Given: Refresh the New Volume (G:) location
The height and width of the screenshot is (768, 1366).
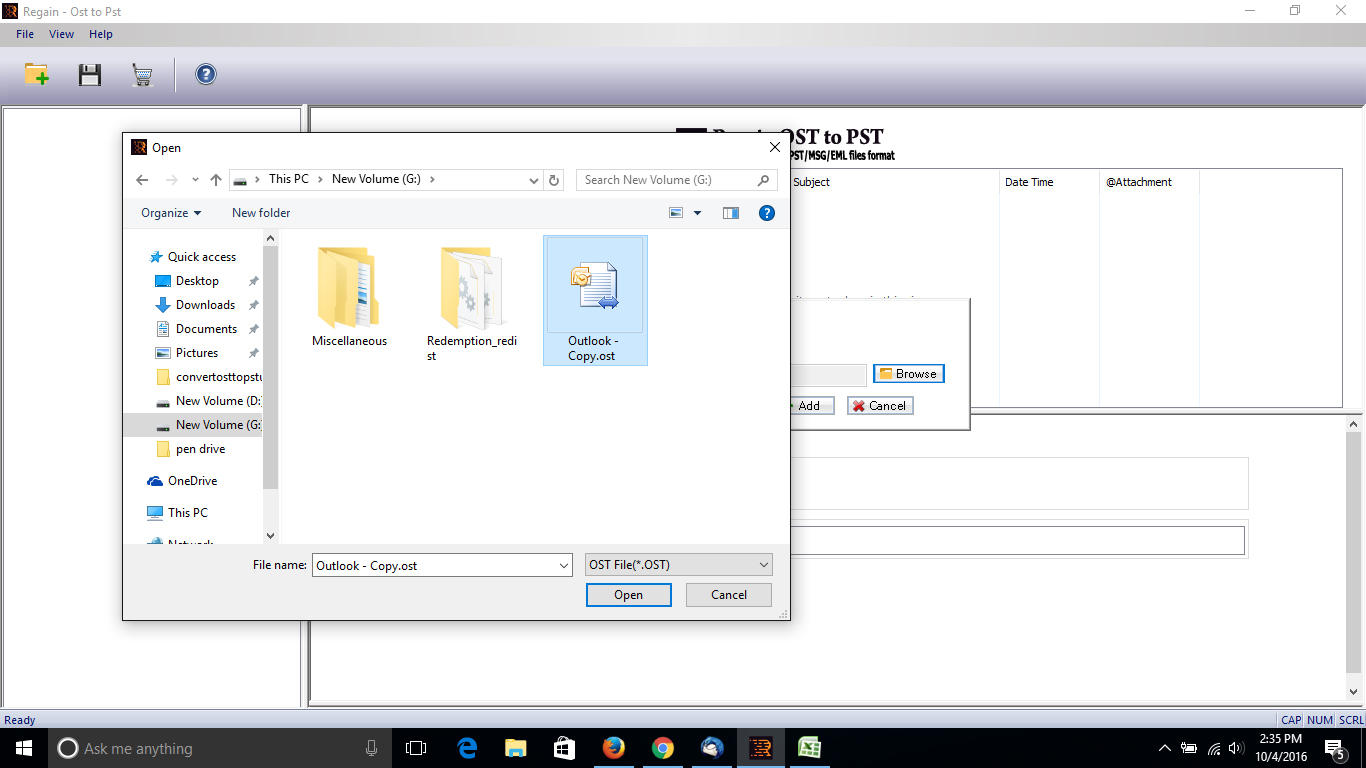Looking at the screenshot, I should 554,180.
